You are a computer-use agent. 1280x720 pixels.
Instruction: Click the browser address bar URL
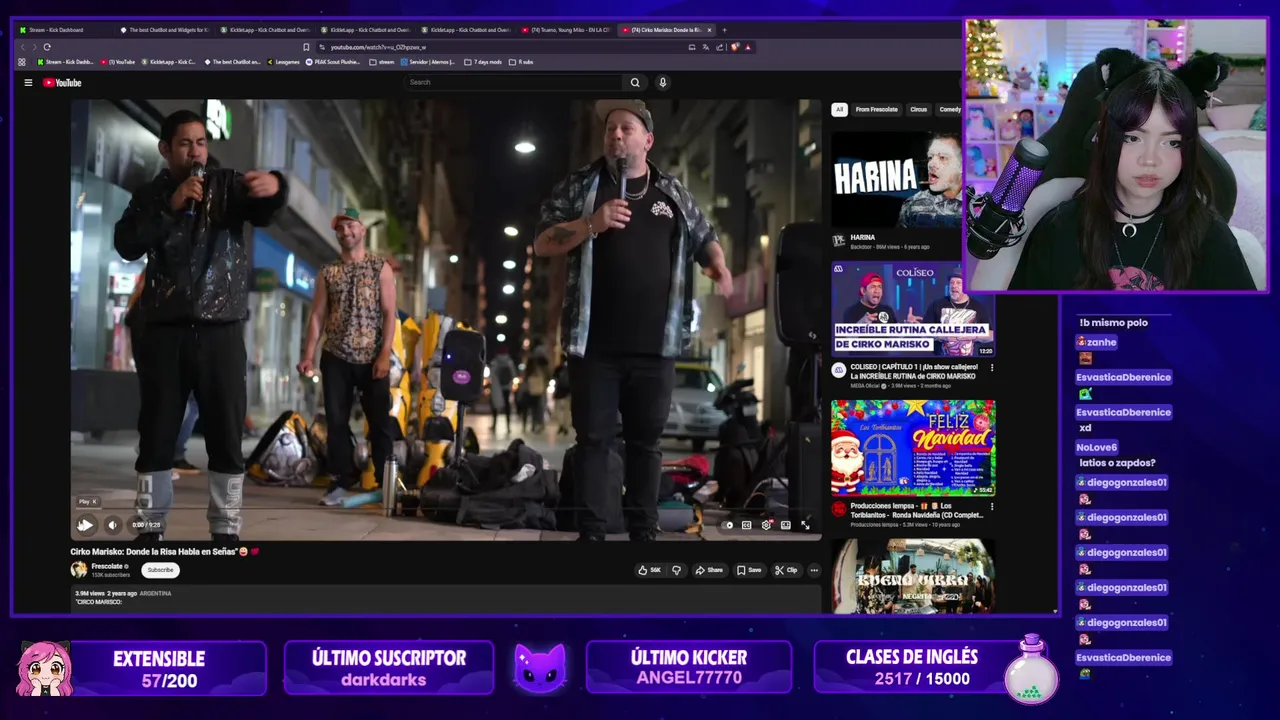click(378, 47)
